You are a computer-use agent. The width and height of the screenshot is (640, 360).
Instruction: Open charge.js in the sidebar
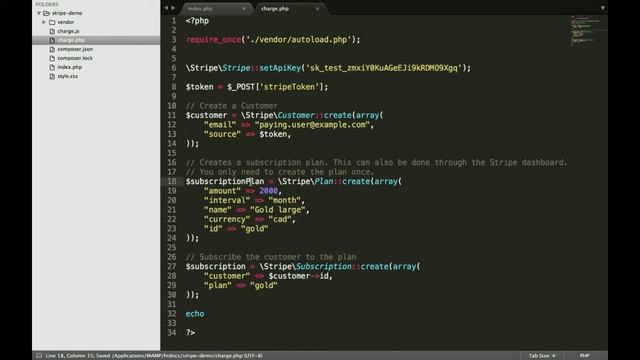click(x=68, y=31)
